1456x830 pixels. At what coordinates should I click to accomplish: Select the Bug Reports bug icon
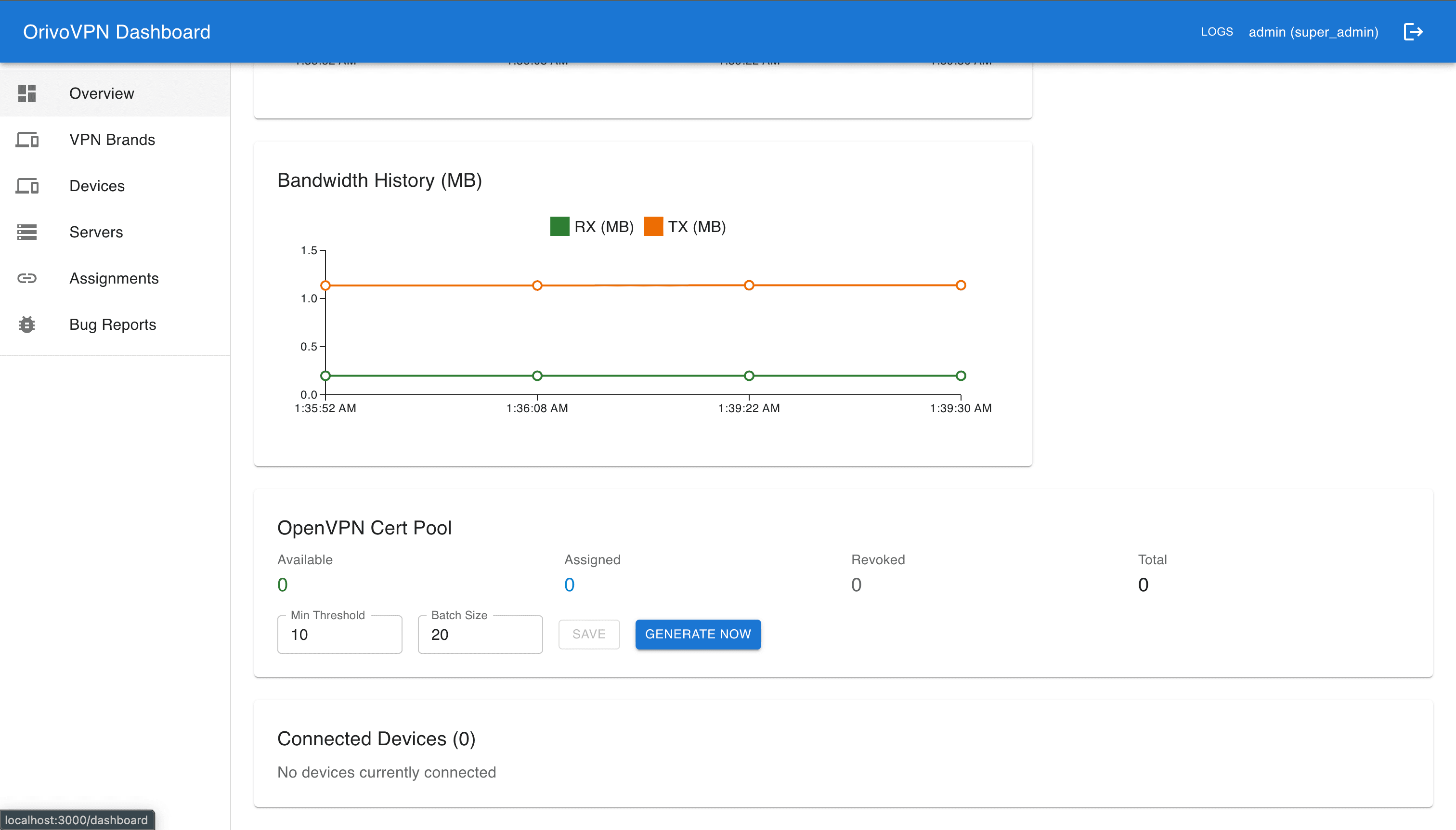[27, 324]
